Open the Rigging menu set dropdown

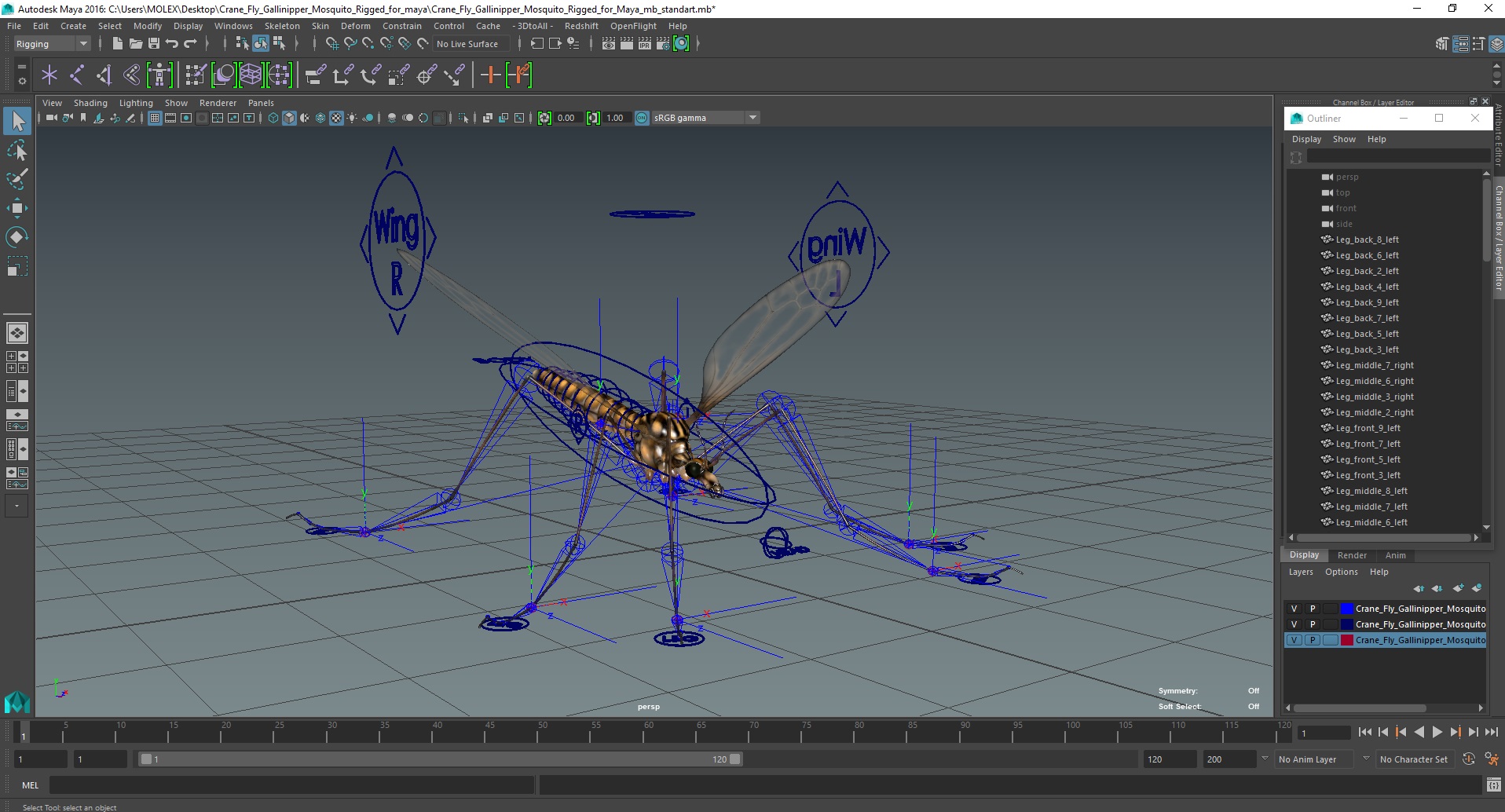[52, 44]
